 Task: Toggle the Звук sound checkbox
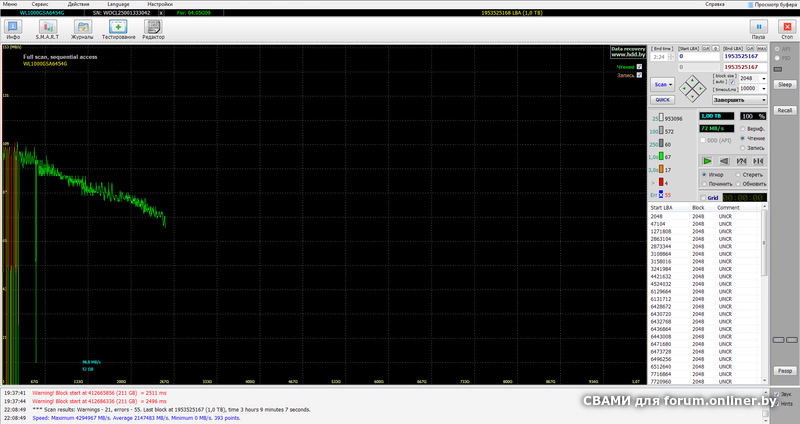[x=777, y=394]
